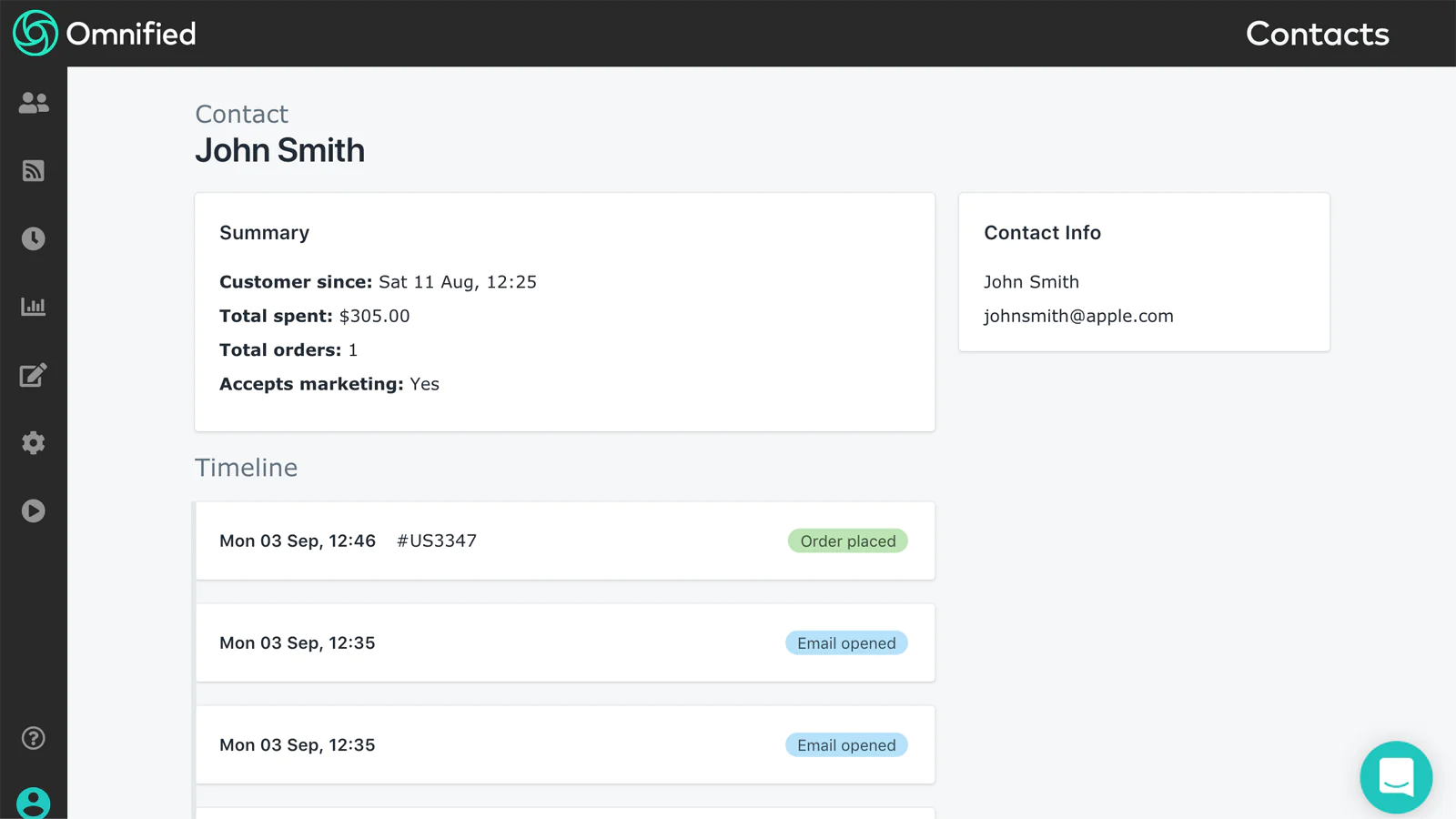The height and width of the screenshot is (819, 1456).
Task: Open order #US3347 in timeline
Action: pos(437,541)
